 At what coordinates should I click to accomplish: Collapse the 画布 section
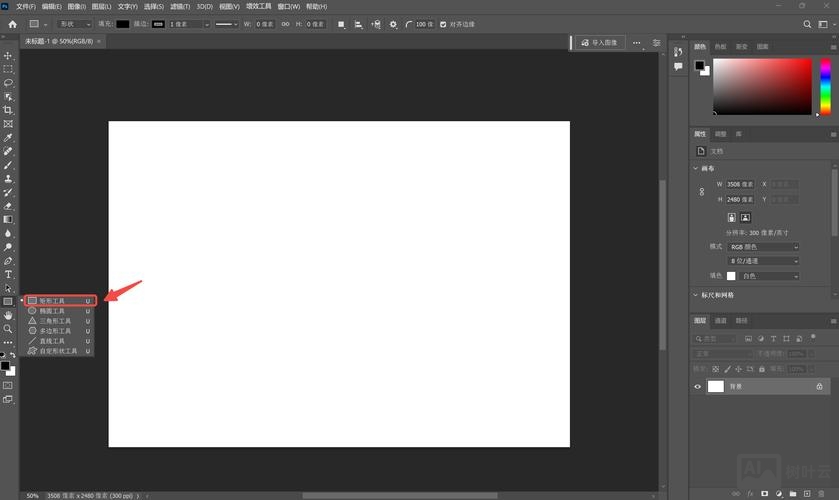click(x=696, y=168)
